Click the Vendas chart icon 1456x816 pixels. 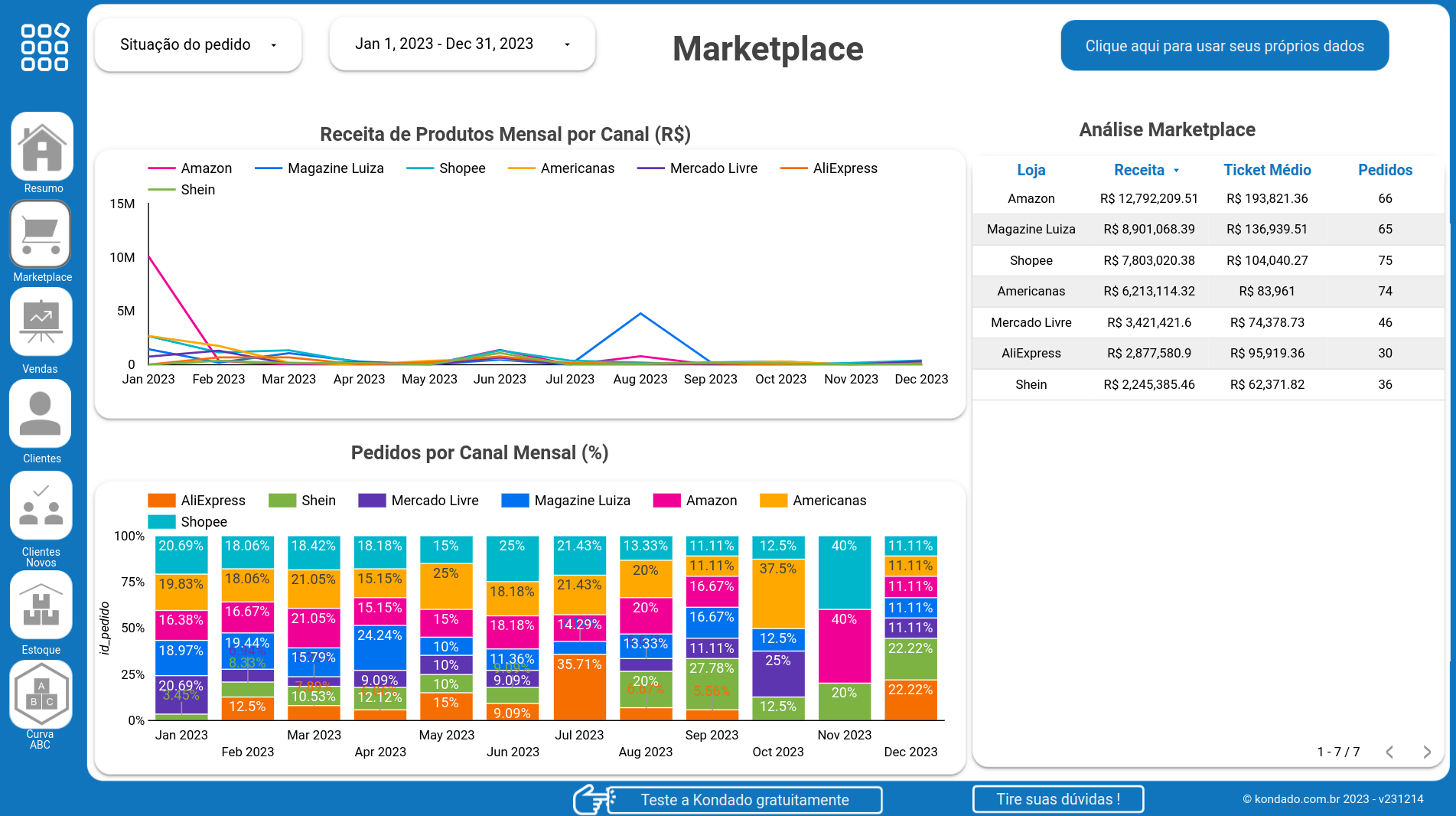(41, 322)
